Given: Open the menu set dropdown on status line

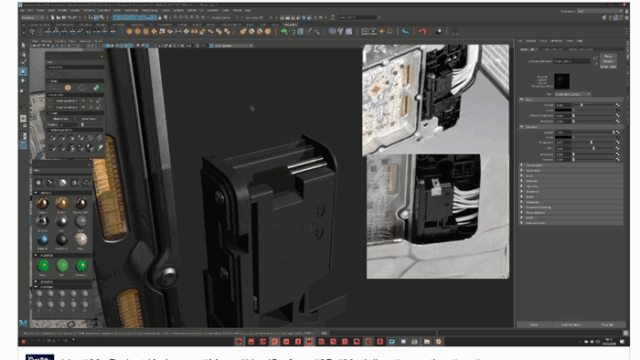Looking at the screenshot, I should click(33, 18).
